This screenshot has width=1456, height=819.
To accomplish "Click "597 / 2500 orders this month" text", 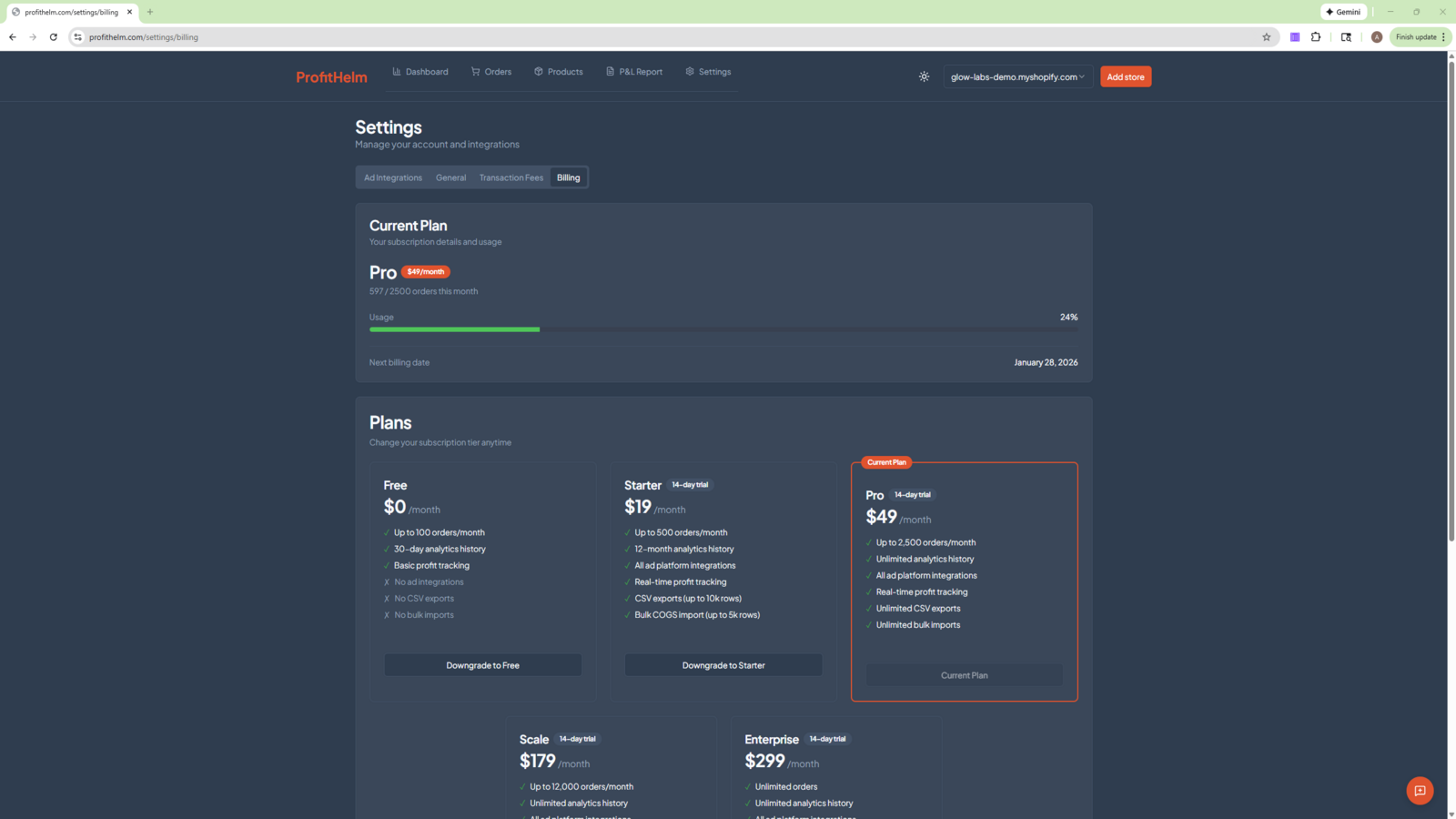I will (x=423, y=291).
